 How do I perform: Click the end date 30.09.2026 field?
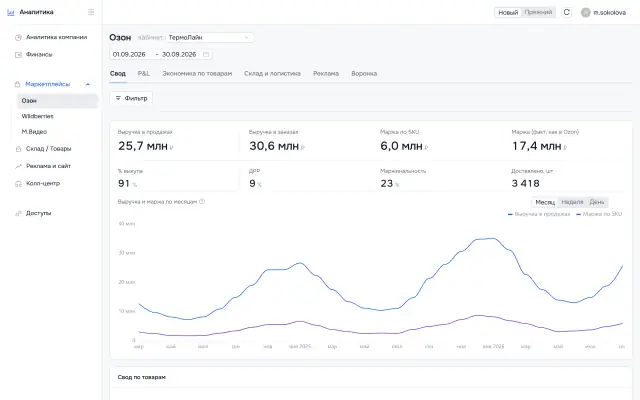tap(179, 54)
